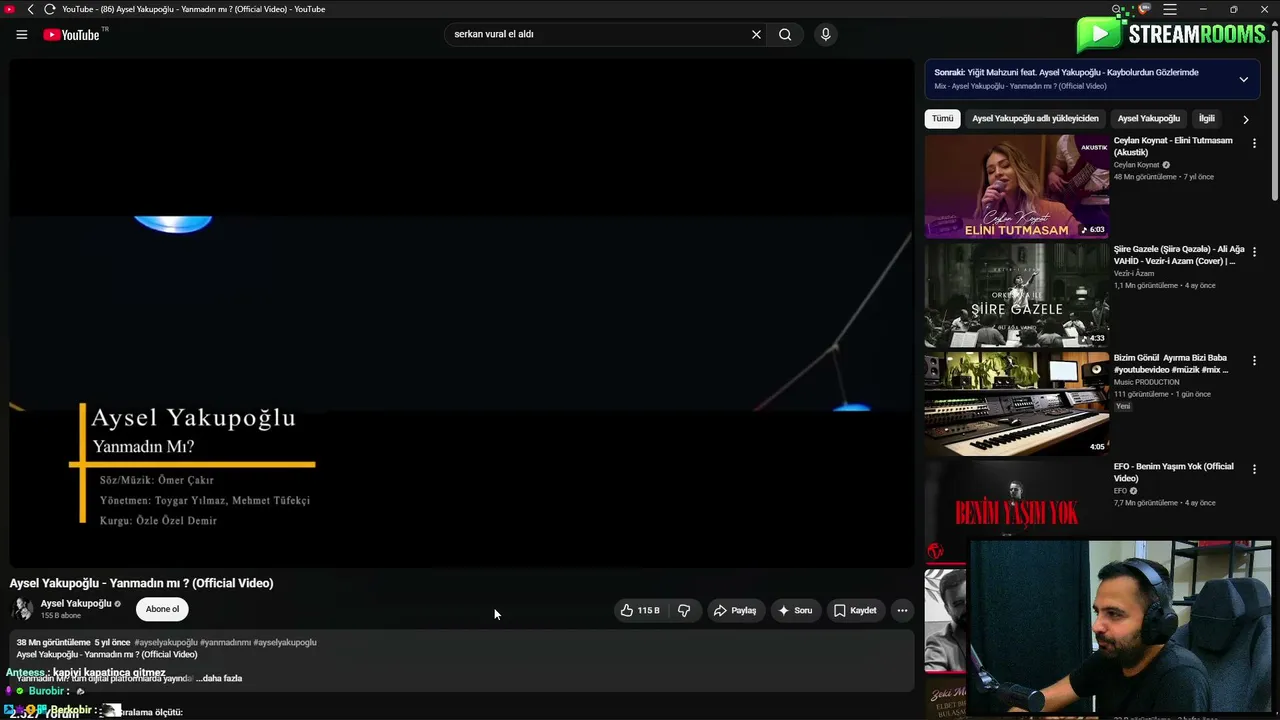
Task: Click the Vezir-i Âzam channel name
Action: [1134, 274]
